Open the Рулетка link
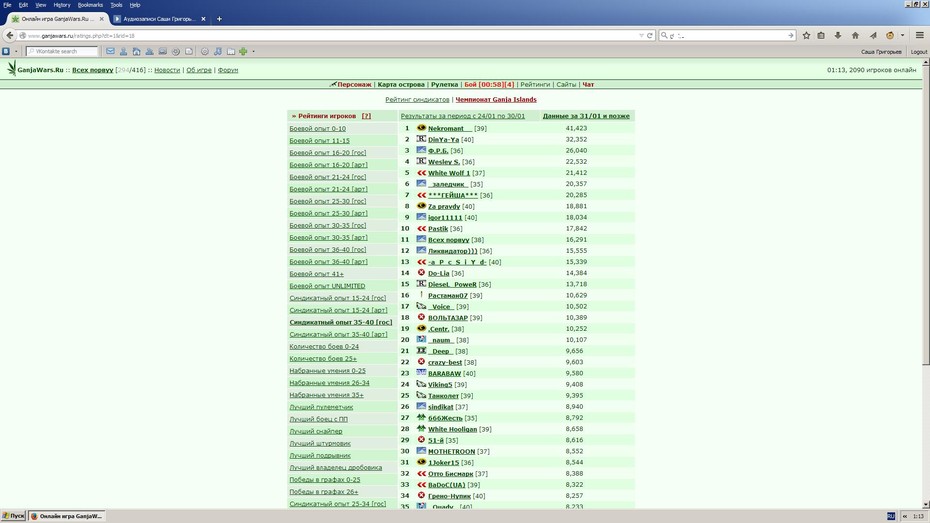The width and height of the screenshot is (930, 523). pos(444,85)
